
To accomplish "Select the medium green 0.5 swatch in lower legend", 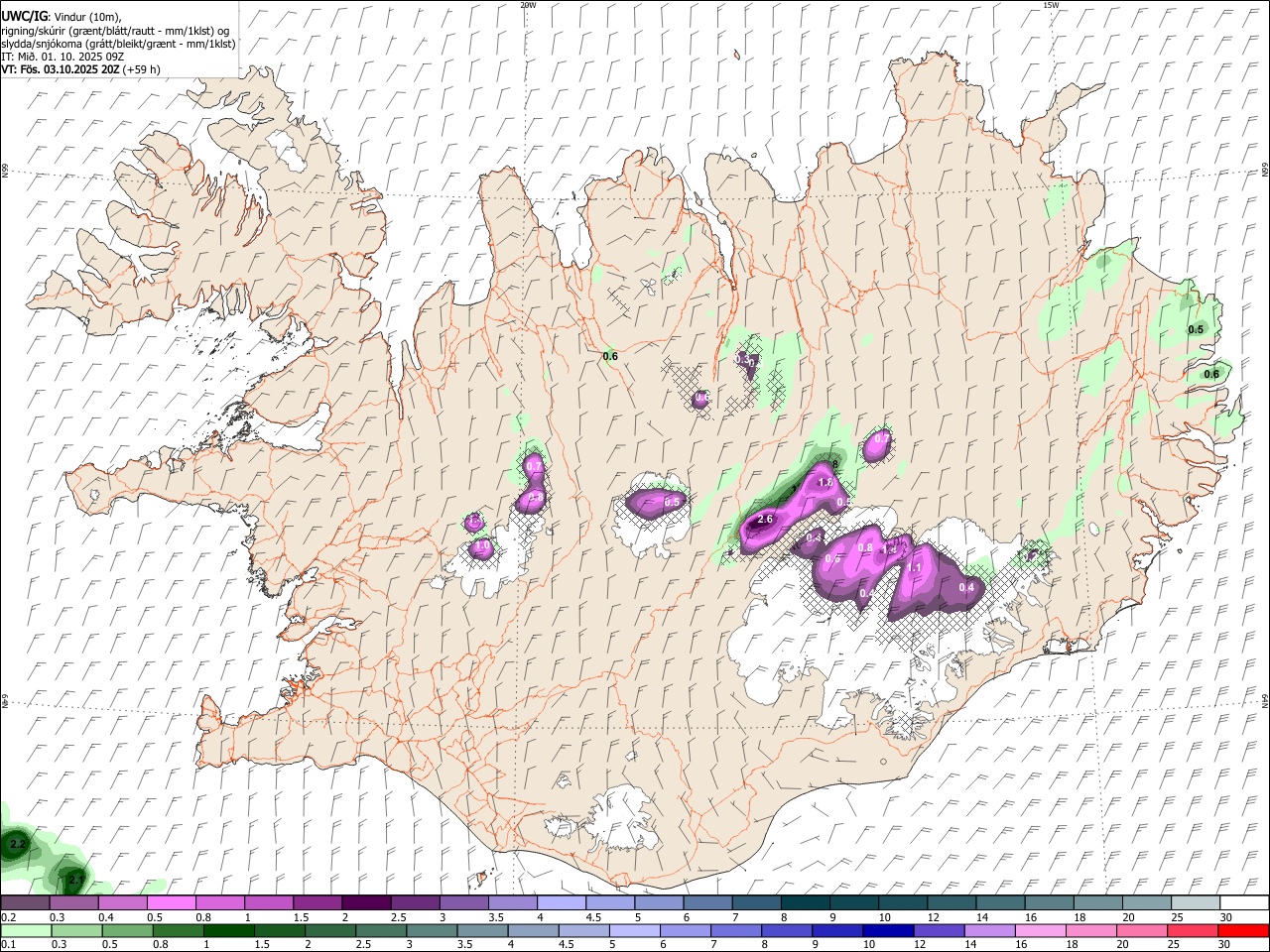I will pyautogui.click(x=127, y=930).
